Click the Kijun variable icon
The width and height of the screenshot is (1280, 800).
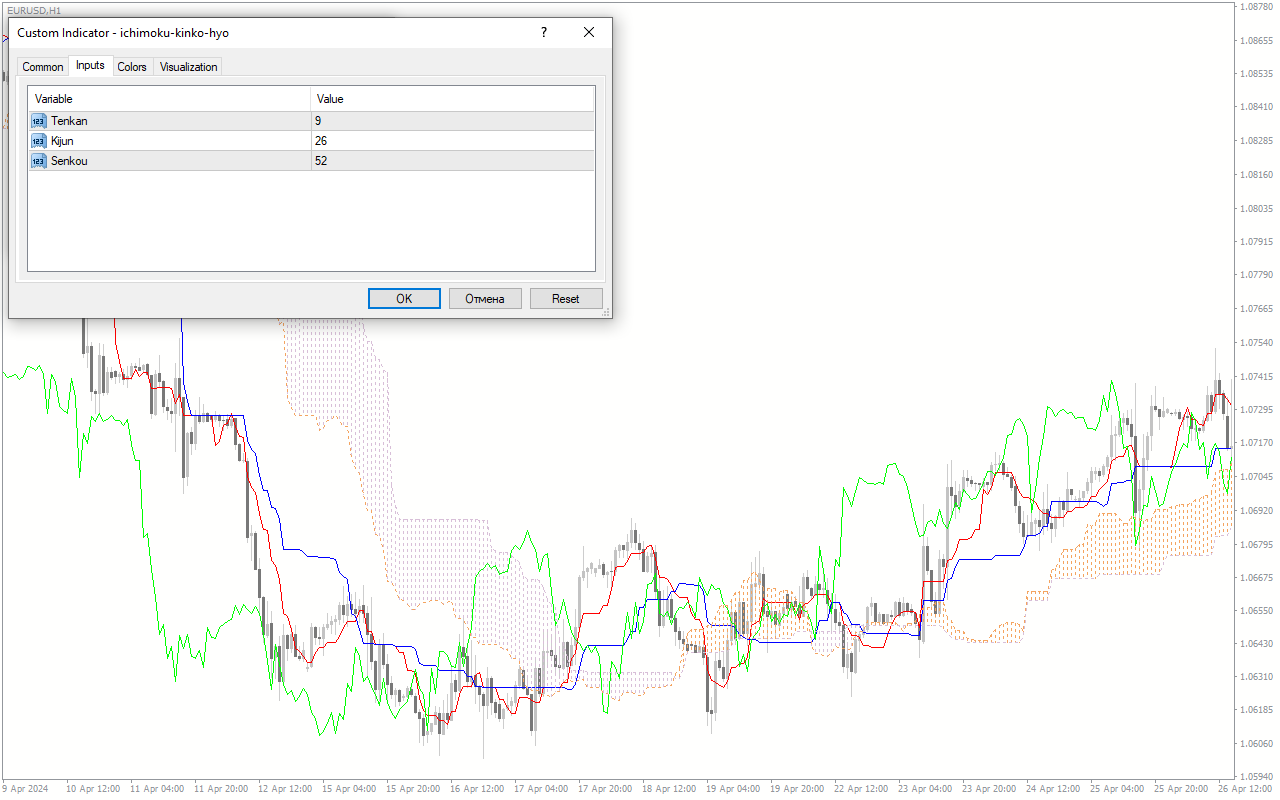(39, 141)
